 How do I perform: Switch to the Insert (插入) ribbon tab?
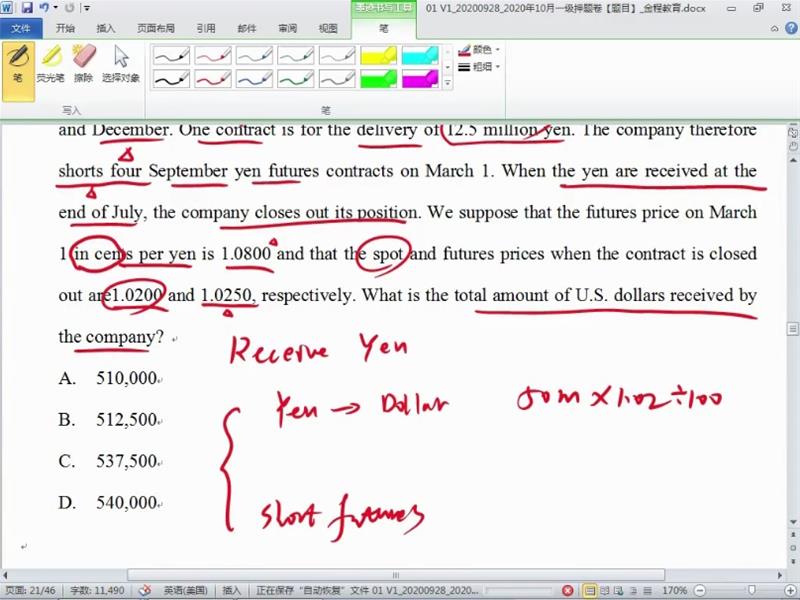106,29
